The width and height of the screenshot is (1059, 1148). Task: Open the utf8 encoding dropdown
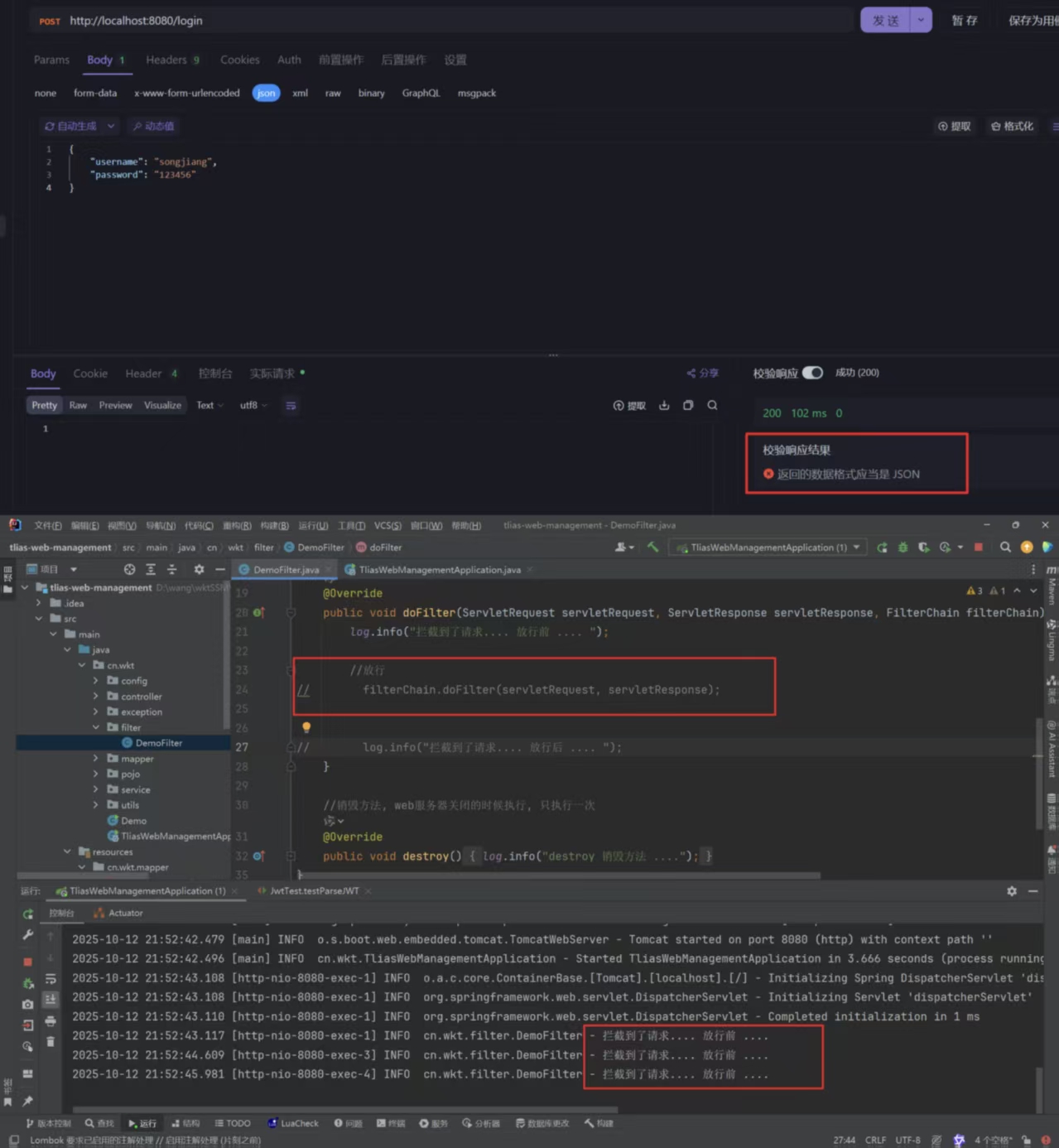tap(253, 406)
